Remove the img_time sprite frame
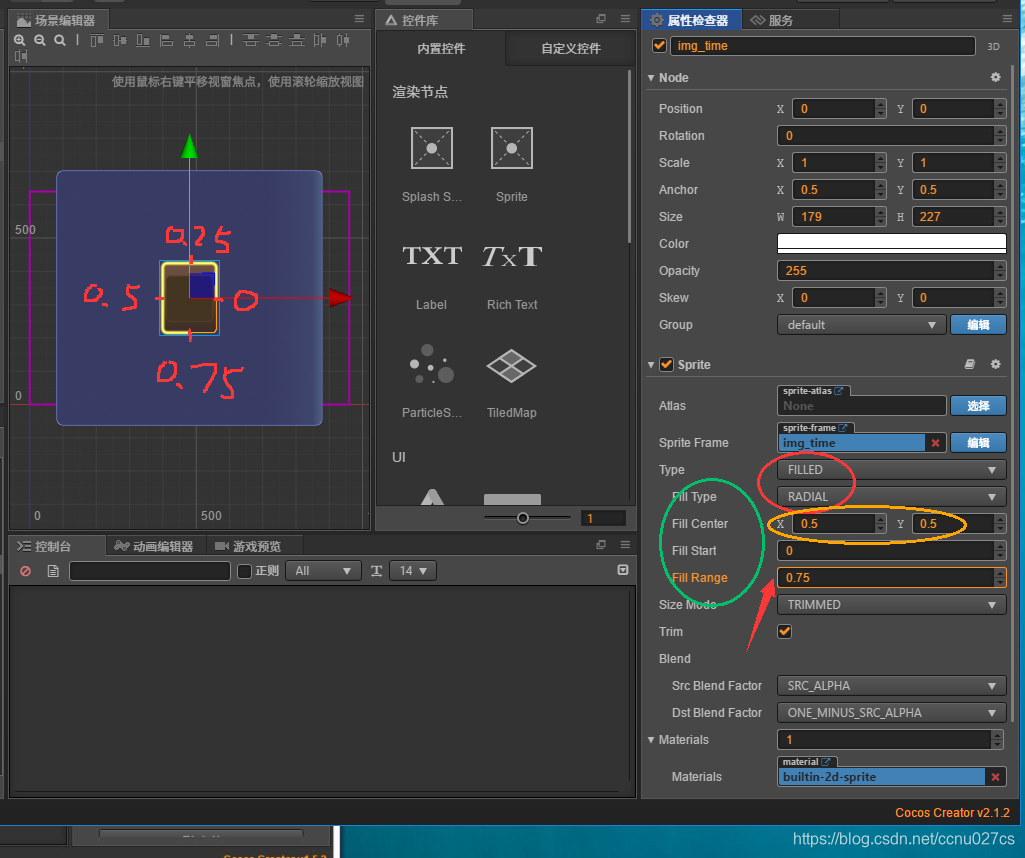 [935, 443]
